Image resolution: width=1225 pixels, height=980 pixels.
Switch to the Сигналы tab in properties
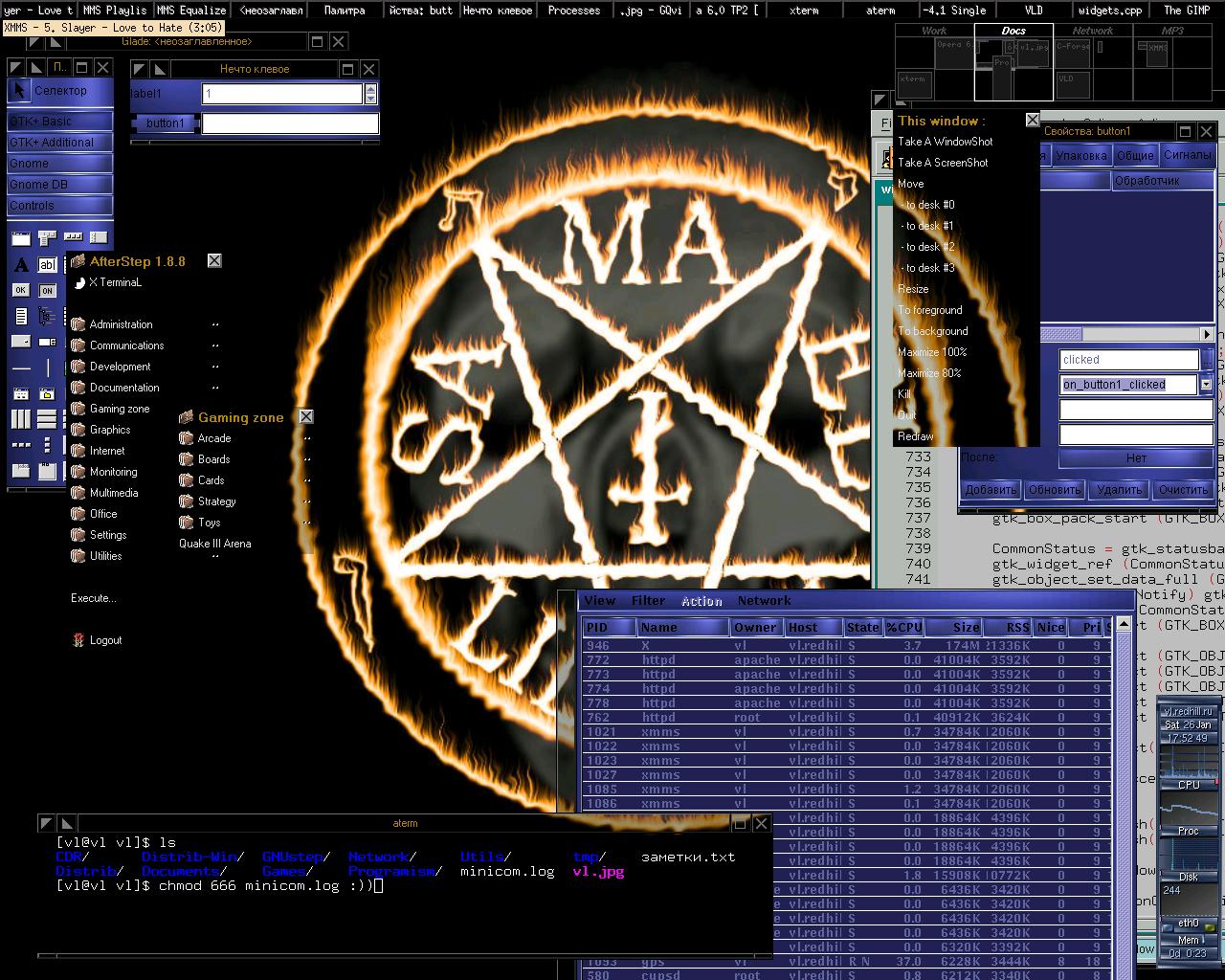[1187, 154]
